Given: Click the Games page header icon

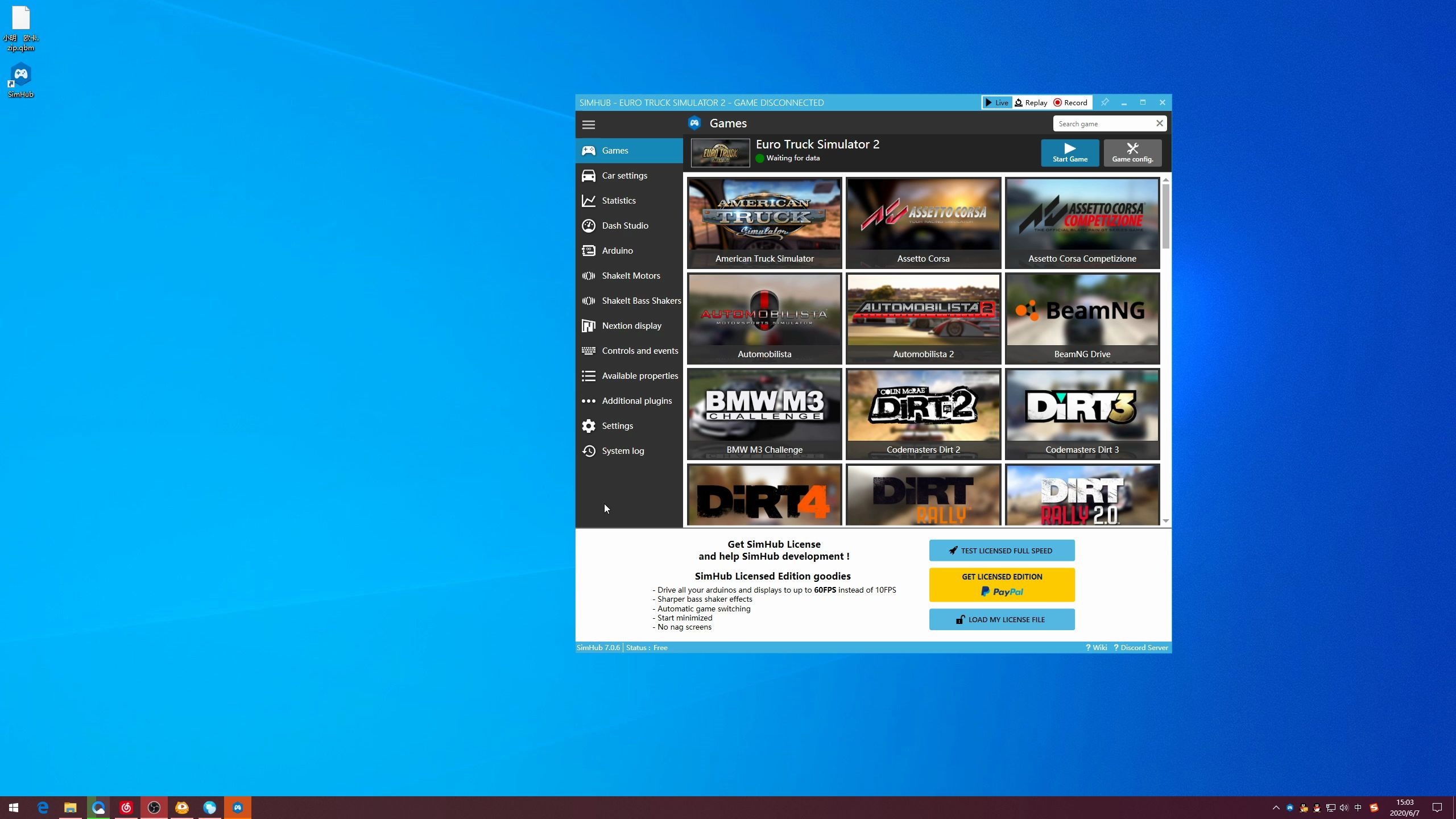Looking at the screenshot, I should coord(694,123).
